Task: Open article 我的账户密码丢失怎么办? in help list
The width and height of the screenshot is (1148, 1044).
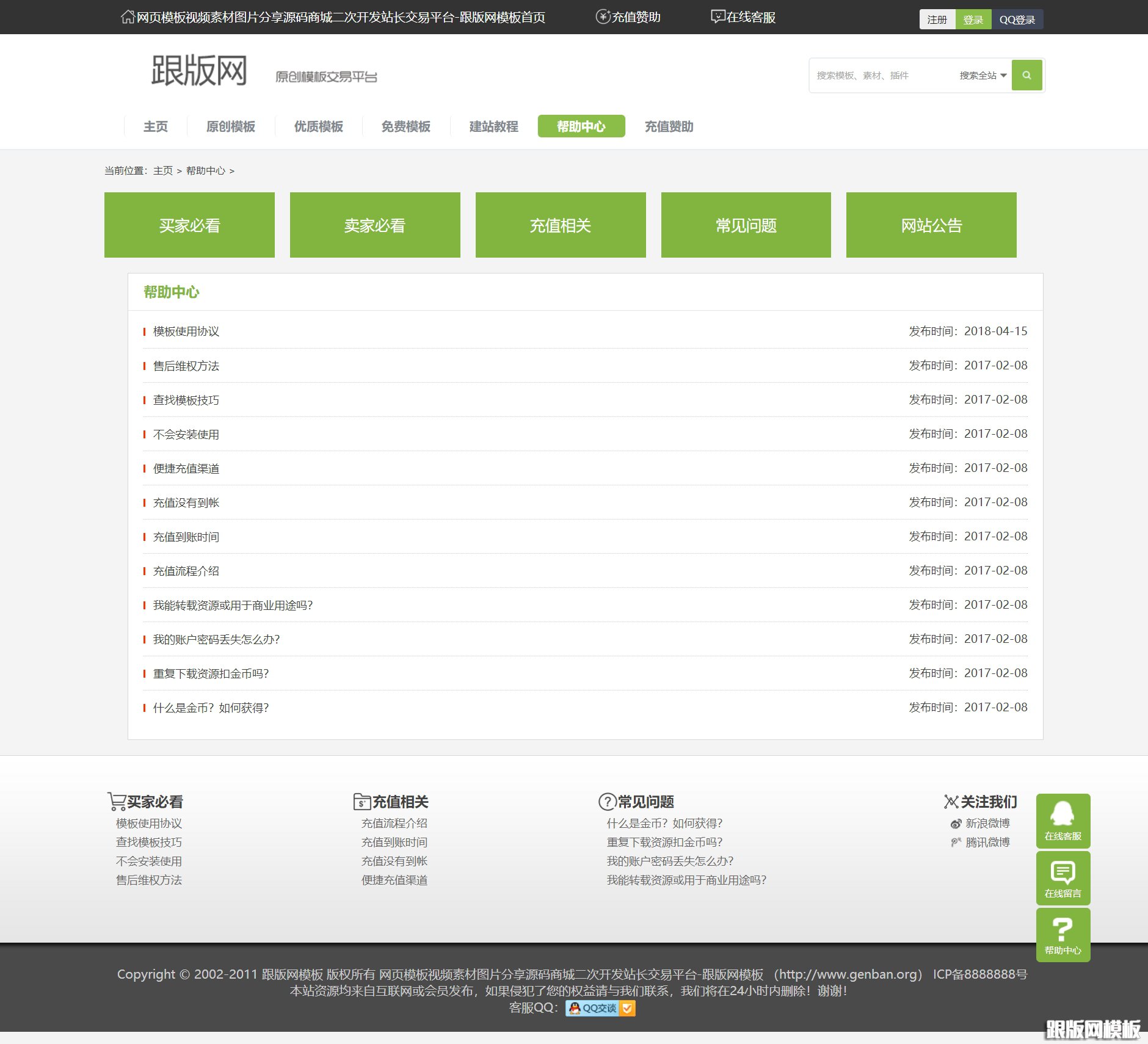Action: [216, 639]
